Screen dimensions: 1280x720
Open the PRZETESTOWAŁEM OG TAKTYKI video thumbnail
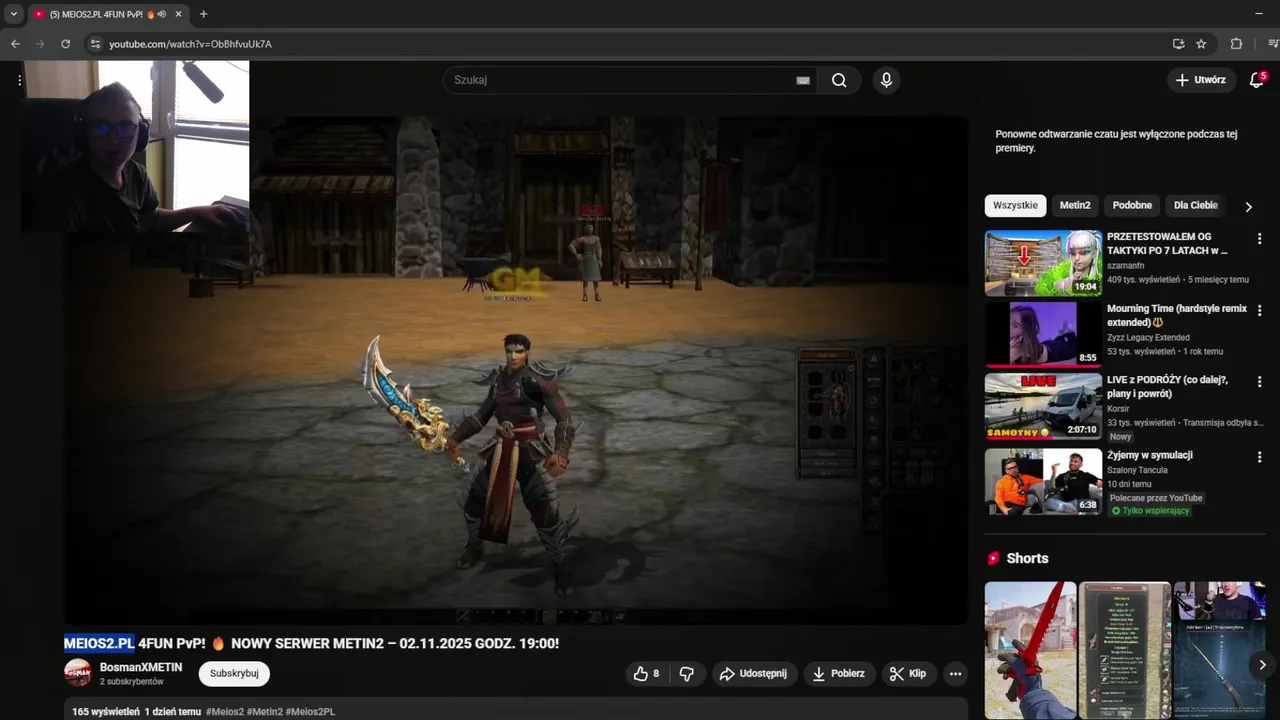tap(1043, 263)
